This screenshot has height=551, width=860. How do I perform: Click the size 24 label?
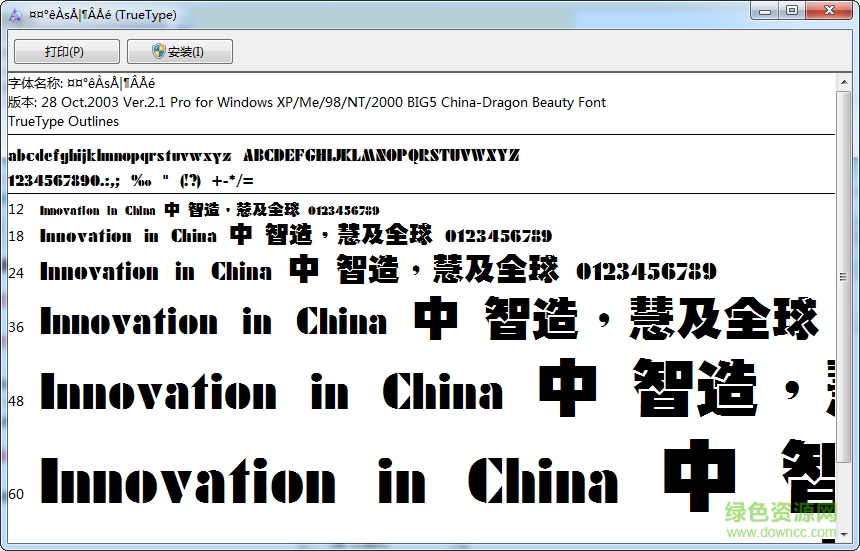point(16,272)
